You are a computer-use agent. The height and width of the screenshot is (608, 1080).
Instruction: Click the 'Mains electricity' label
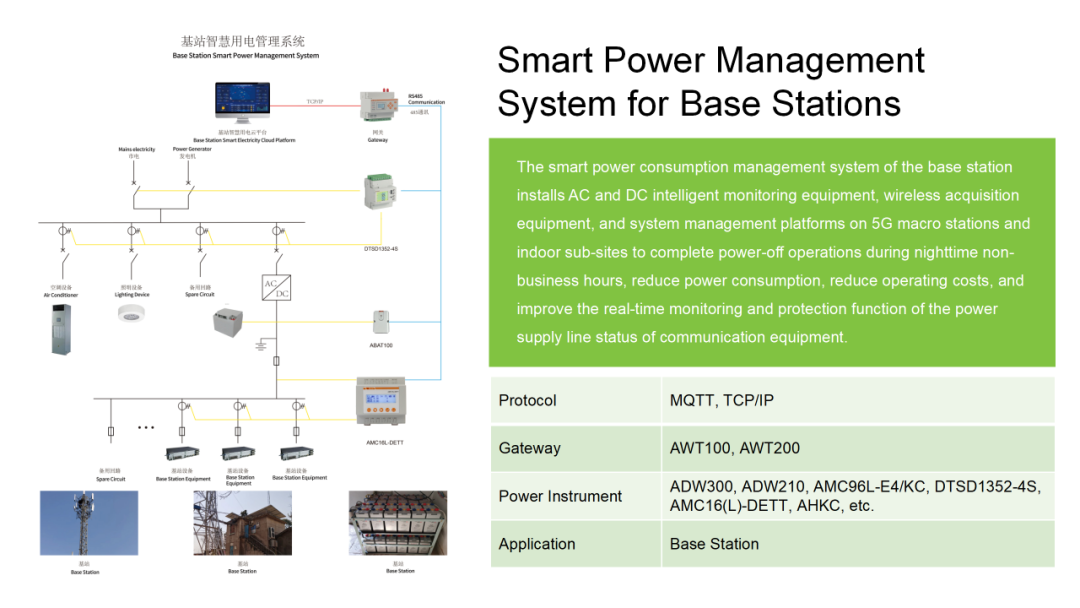pos(136,149)
